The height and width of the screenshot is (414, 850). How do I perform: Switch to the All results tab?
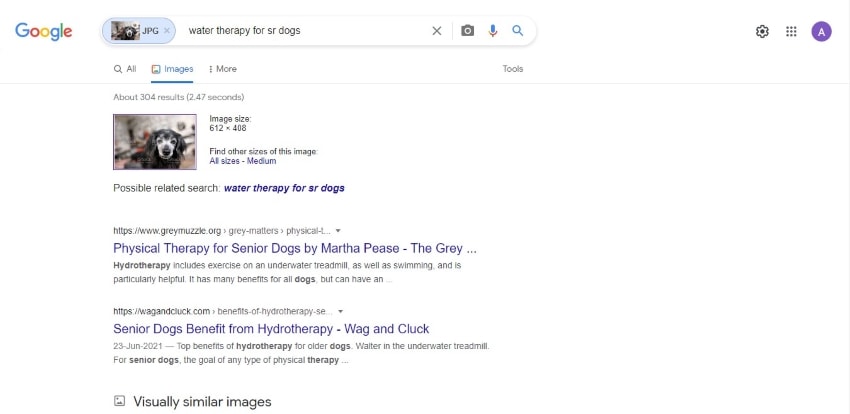click(125, 69)
